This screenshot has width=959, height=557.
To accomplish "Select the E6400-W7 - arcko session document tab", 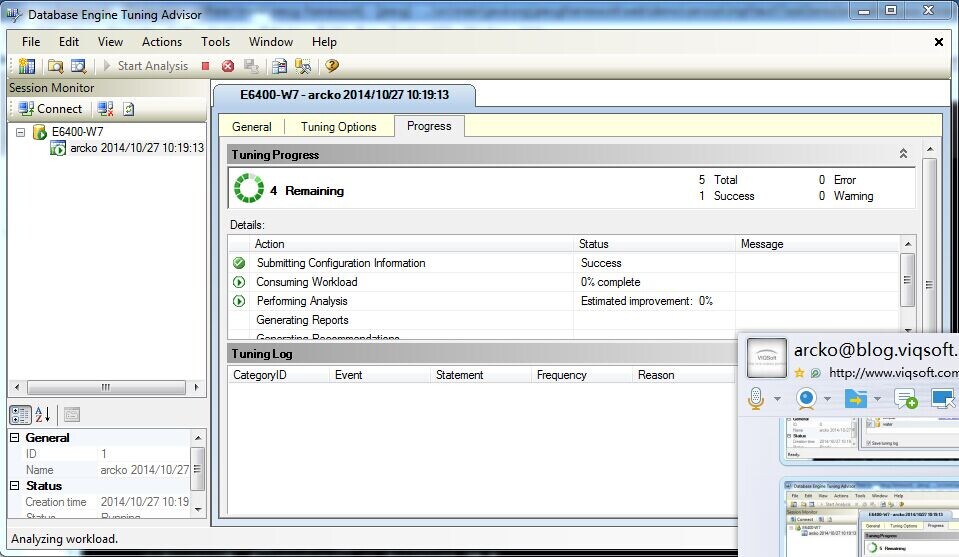I will click(344, 95).
